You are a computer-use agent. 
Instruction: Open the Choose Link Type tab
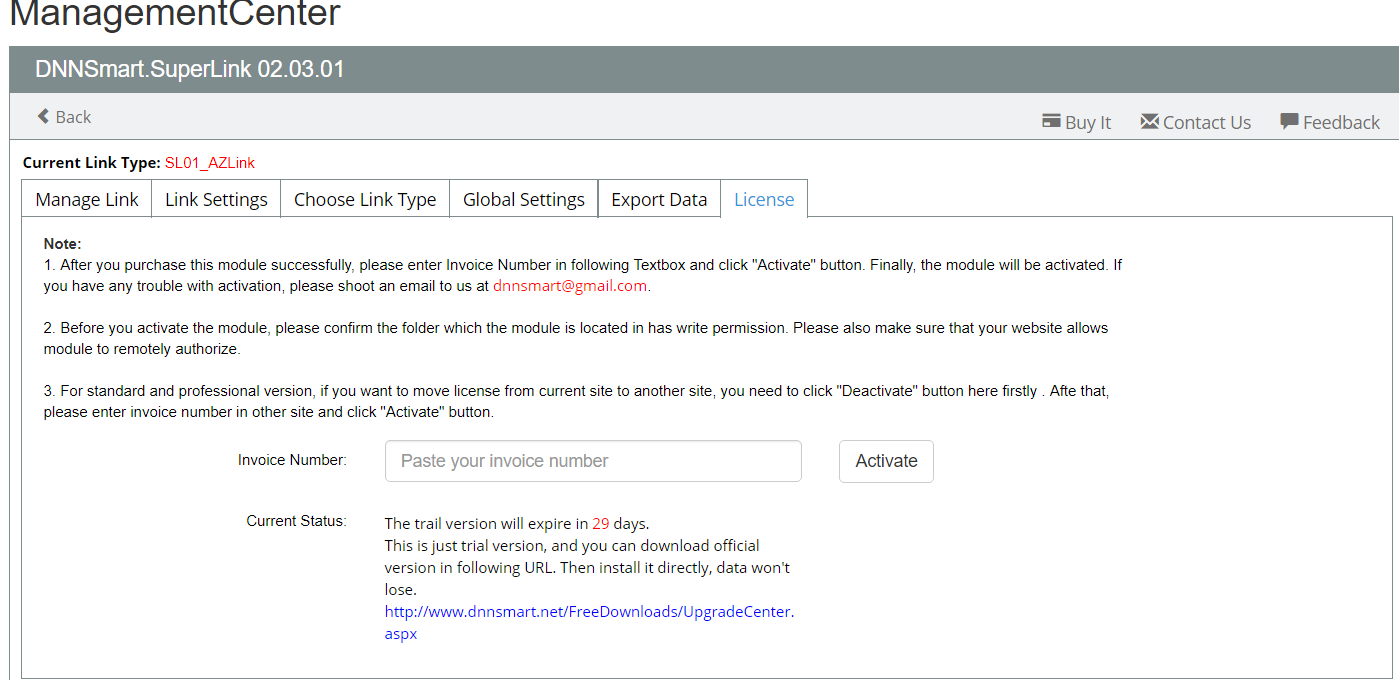[365, 199]
